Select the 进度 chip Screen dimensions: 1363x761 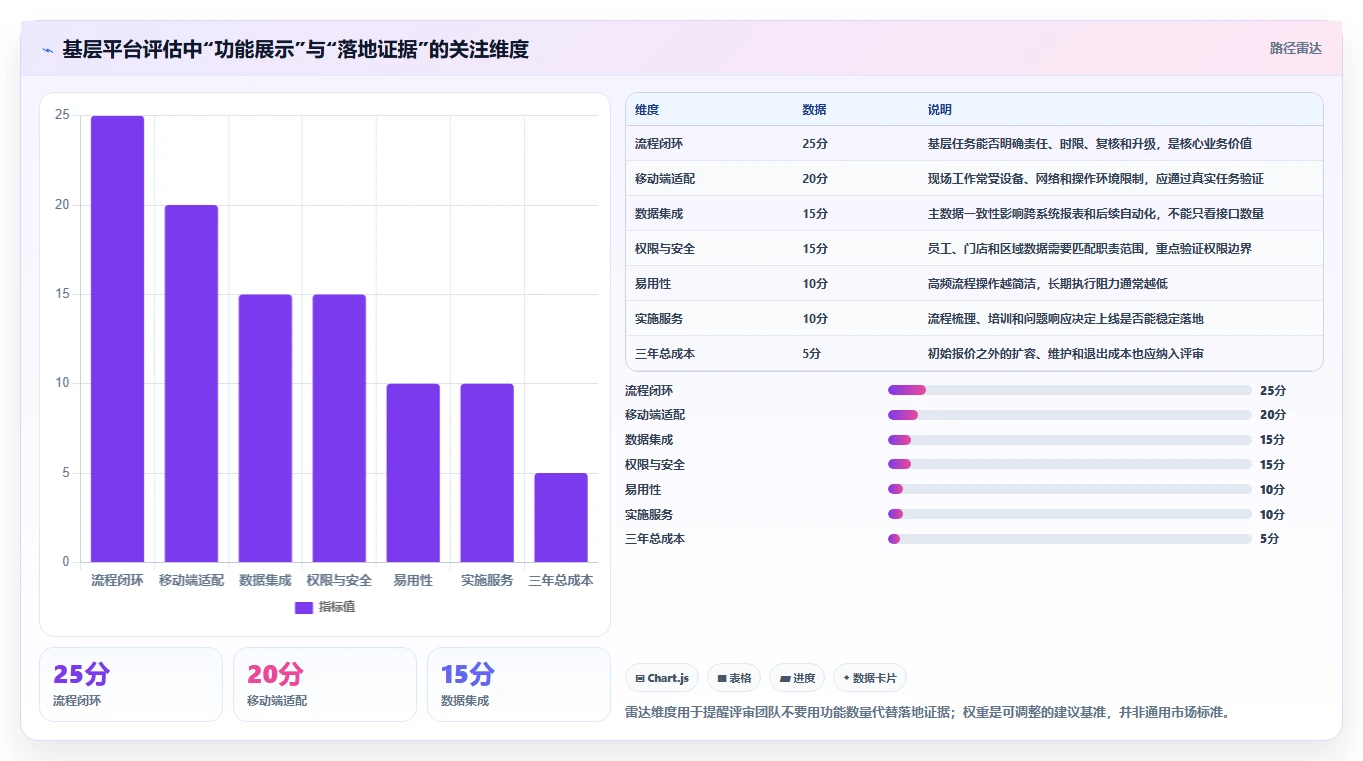pos(797,678)
